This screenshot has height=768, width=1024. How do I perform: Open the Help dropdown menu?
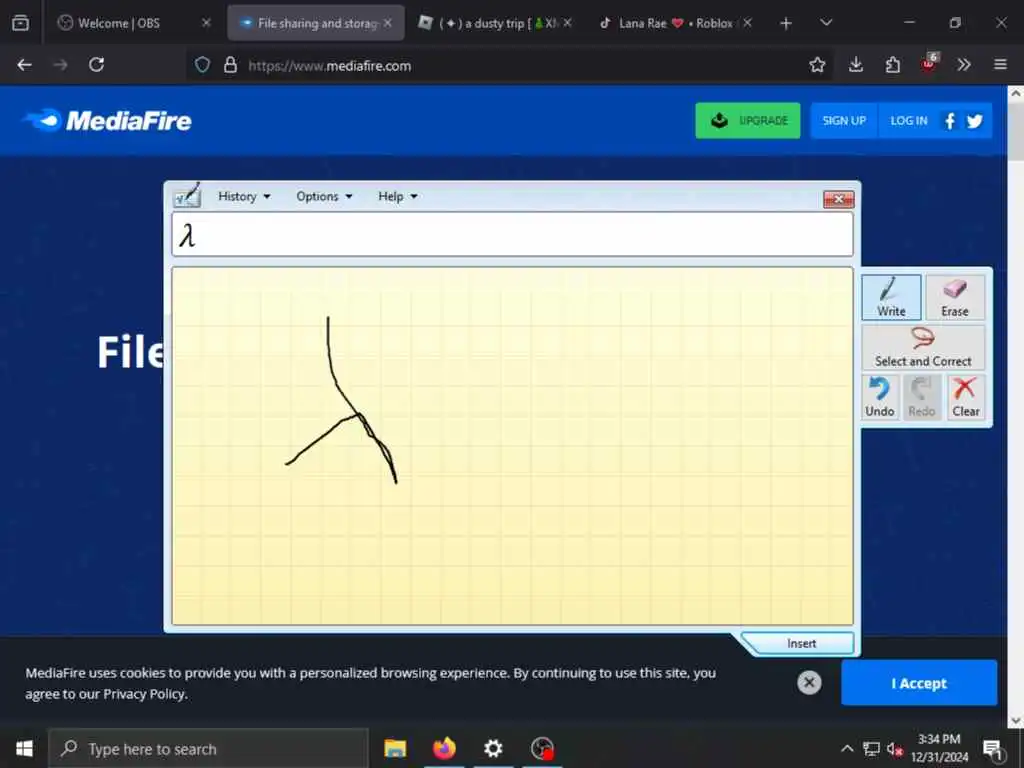tap(398, 197)
